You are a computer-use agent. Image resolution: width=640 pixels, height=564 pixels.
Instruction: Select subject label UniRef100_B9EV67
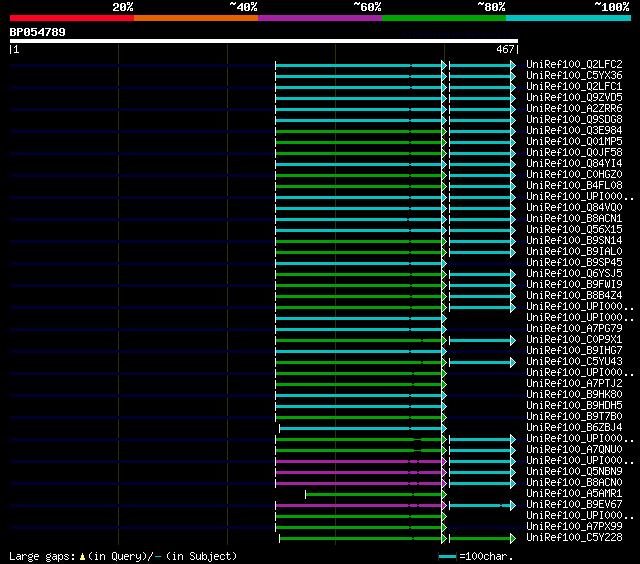point(574,505)
